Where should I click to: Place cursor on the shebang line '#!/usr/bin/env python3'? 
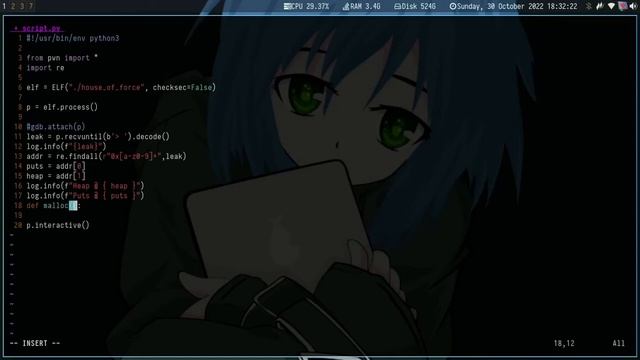[73, 38]
